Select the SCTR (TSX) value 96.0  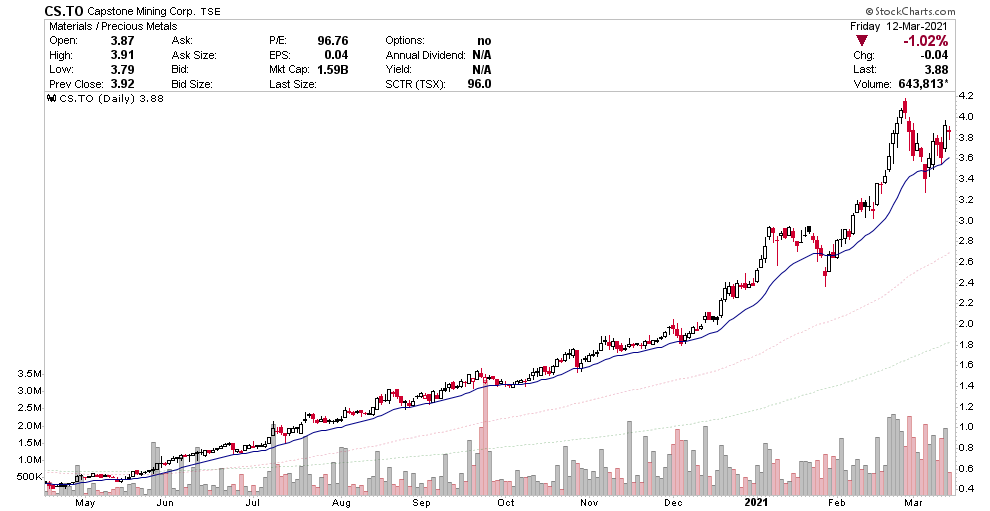pos(480,84)
